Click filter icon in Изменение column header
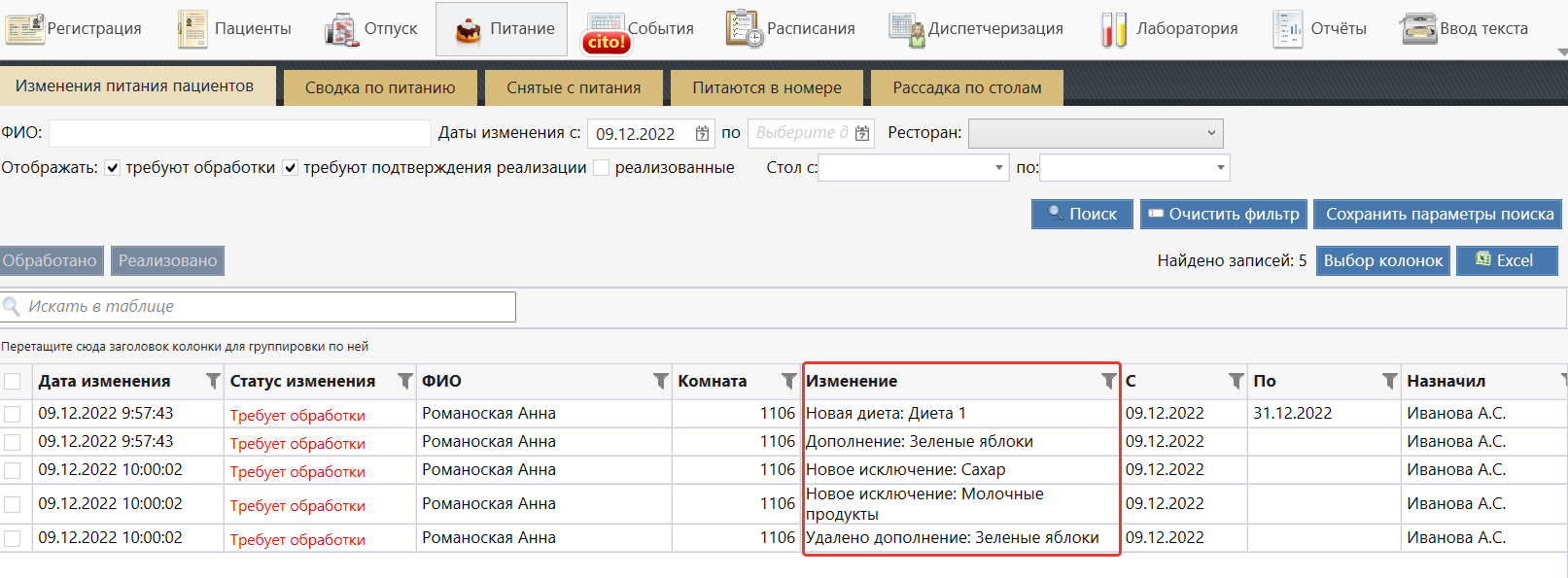The width and height of the screenshot is (1568, 578). click(1108, 381)
